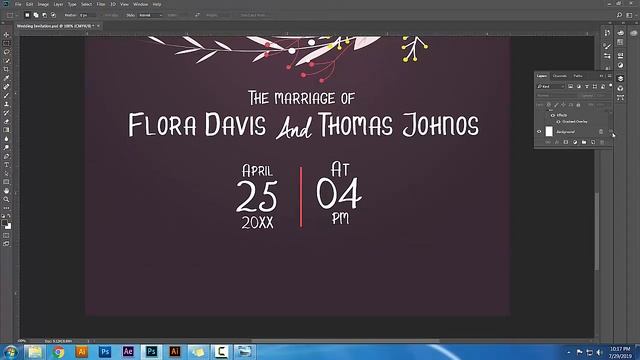Open the Window menu
This screenshot has width=640, height=360.
pyautogui.click(x=140, y=4)
